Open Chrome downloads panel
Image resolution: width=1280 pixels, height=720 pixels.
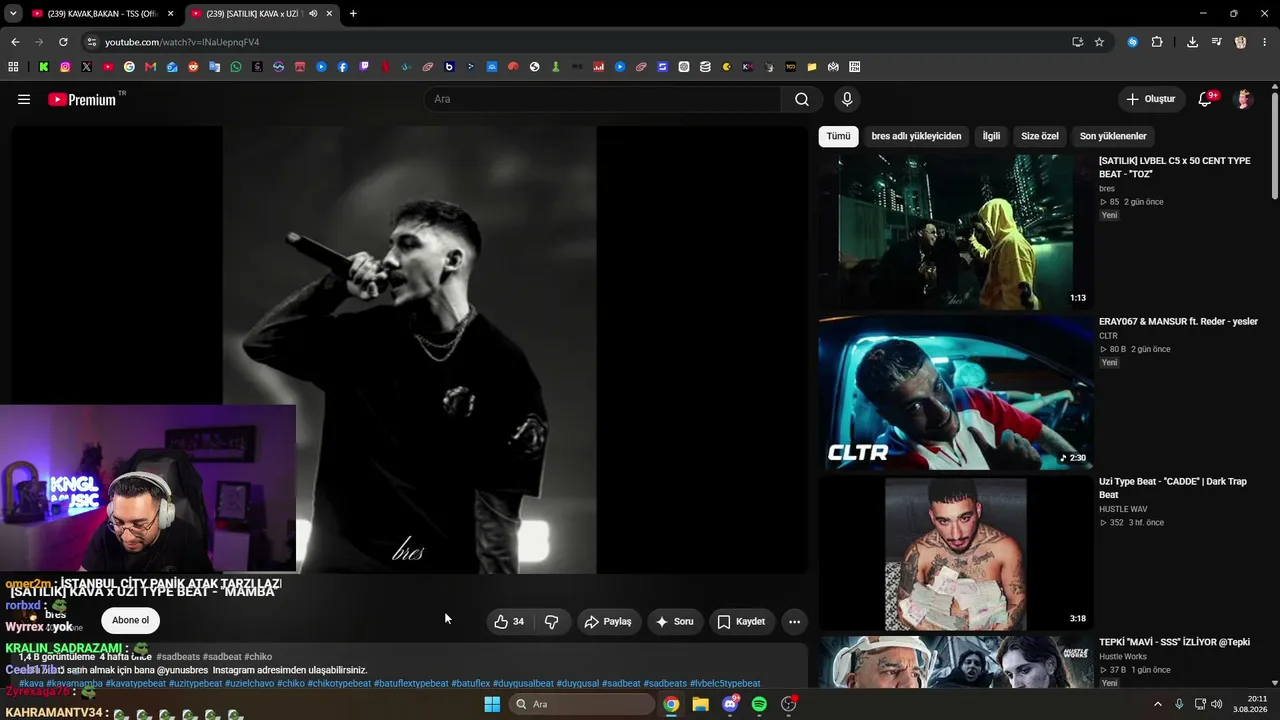pos(1192,42)
